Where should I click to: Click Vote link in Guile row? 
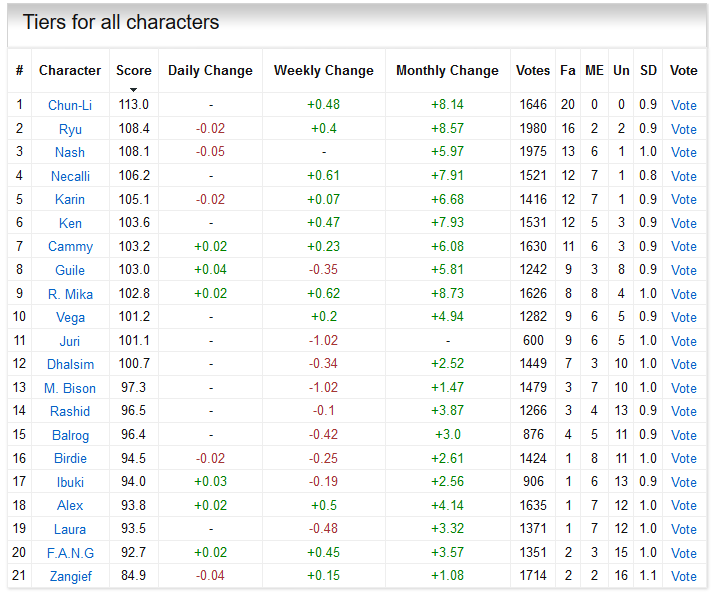pos(684,270)
